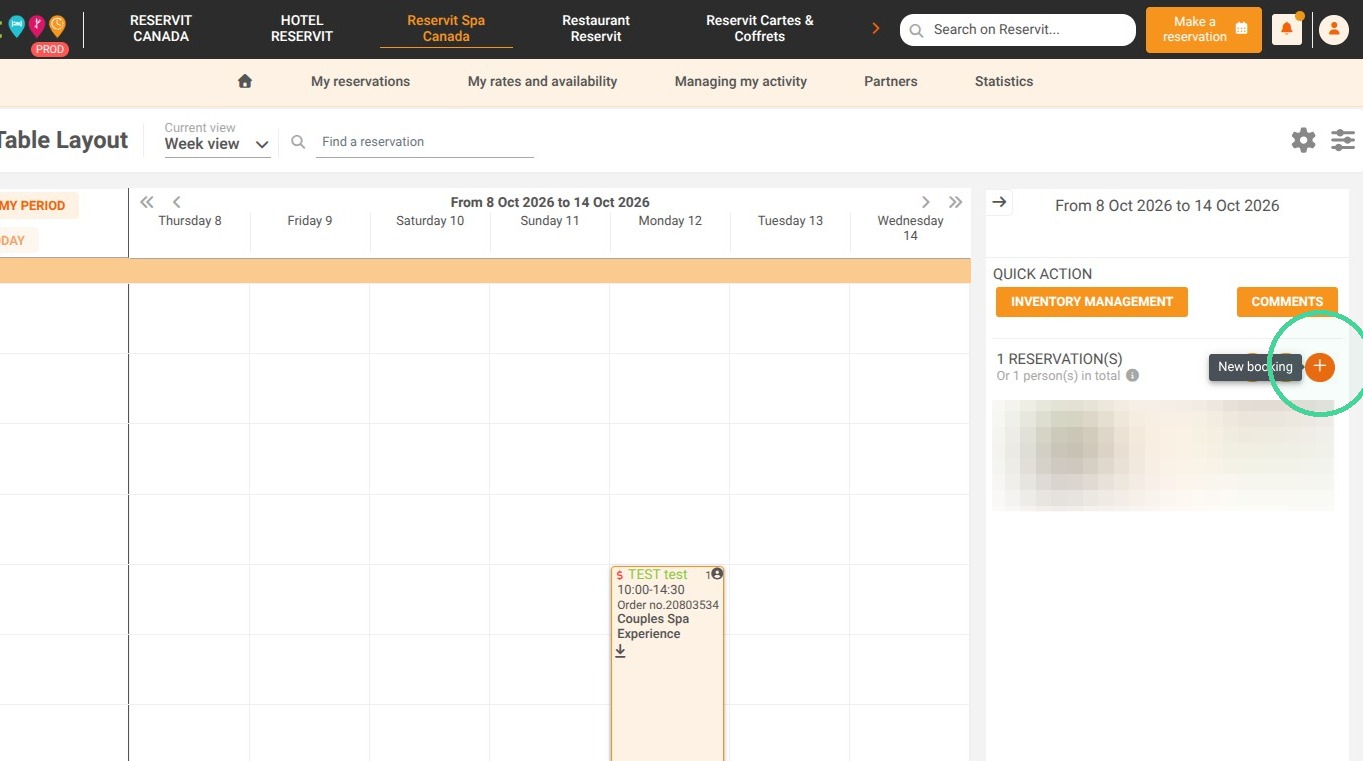Screen dimensions: 1363x761
Task: Switch to the HOTEL RESERVIT tab
Action: [302, 28]
